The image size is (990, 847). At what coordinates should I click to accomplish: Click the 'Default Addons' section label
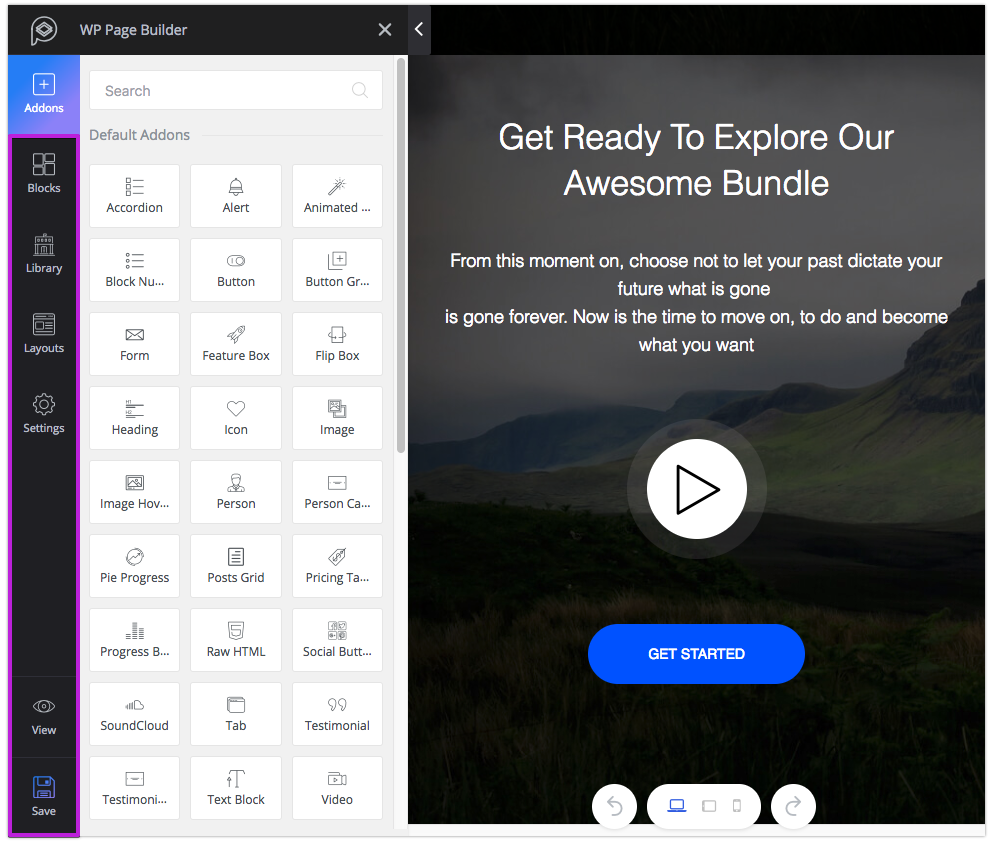(140, 134)
